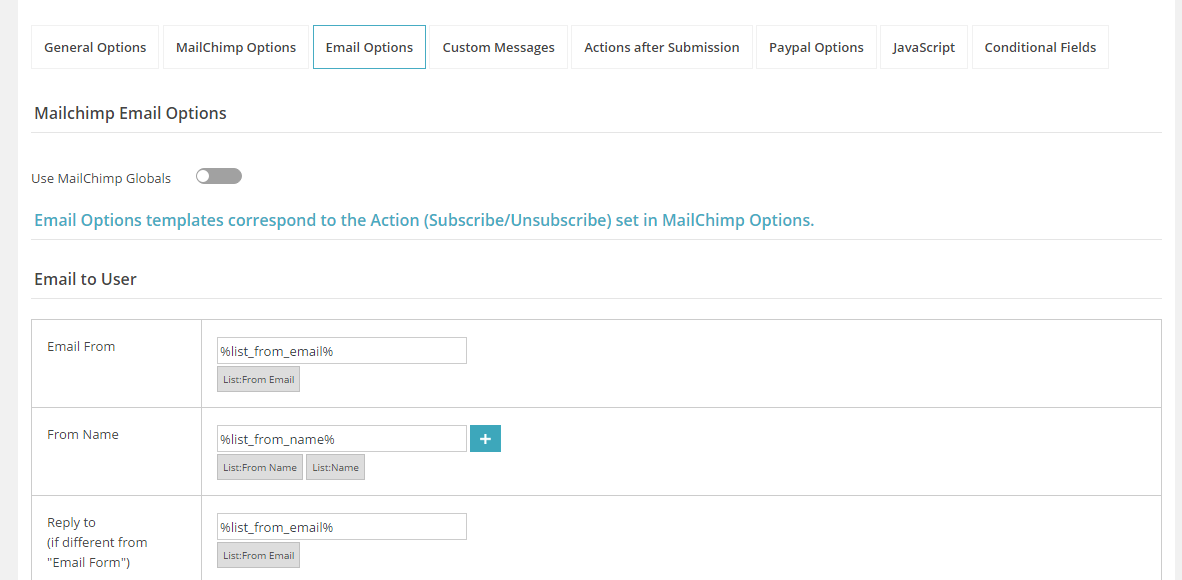Insert List:From Email tag into Email From
Image resolution: width=1182 pixels, height=580 pixels.
point(258,379)
